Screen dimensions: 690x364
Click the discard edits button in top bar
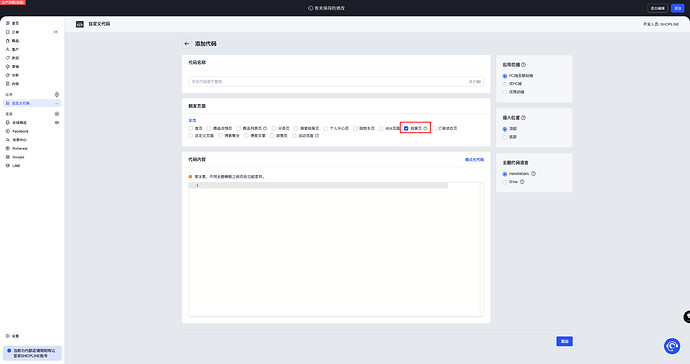coord(657,8)
